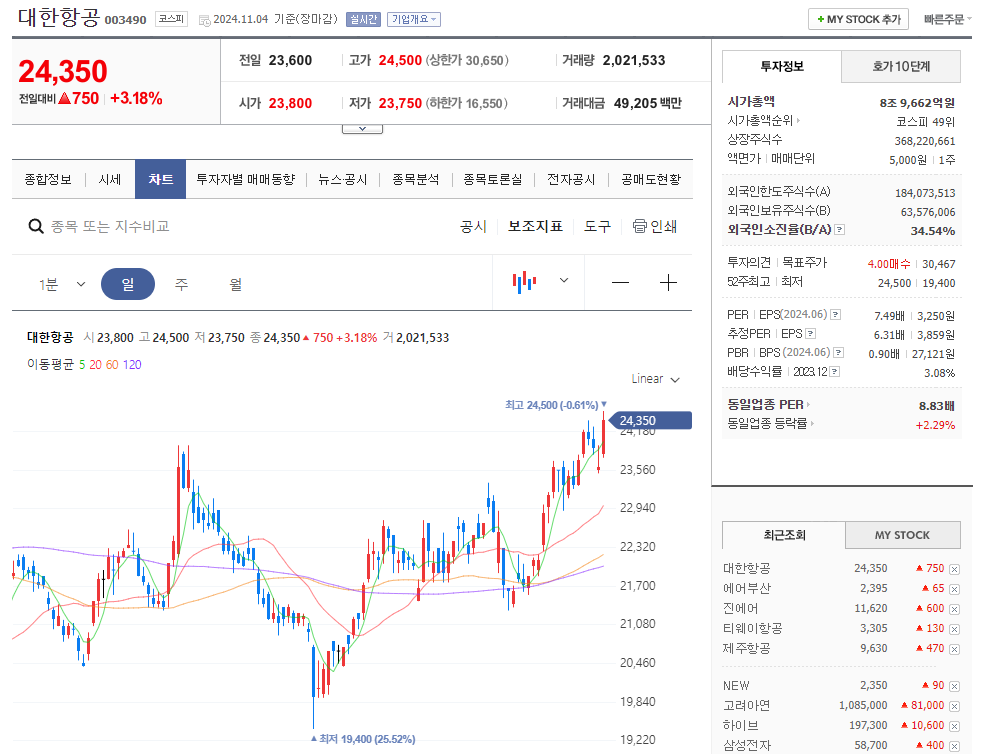
Task: Open chart type dropdown arrow
Action: pyautogui.click(x=564, y=280)
